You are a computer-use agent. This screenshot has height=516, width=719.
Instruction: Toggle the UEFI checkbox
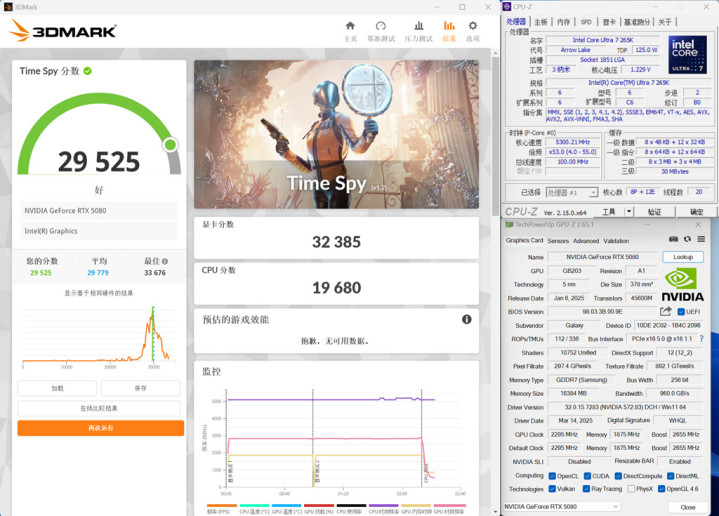[681, 312]
